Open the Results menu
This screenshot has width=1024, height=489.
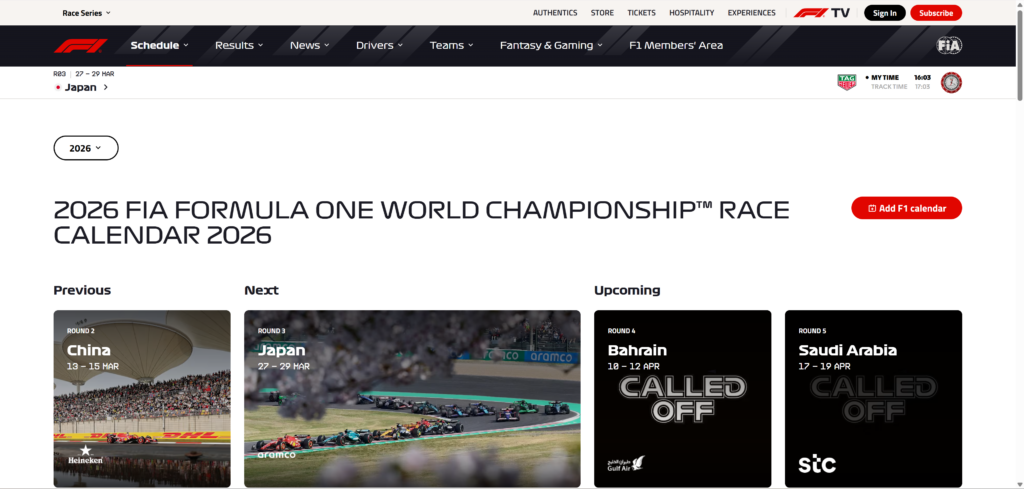coord(239,45)
